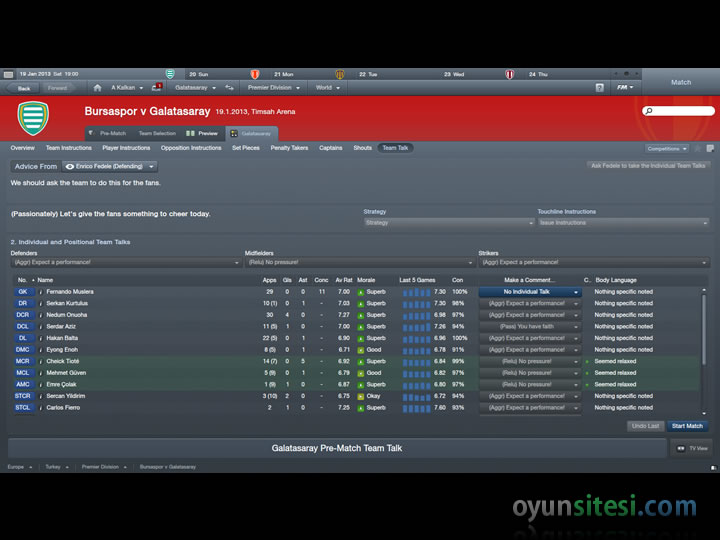Open comment dropdown for Serdar Aziz
This screenshot has width=720, height=540.
pos(530,326)
